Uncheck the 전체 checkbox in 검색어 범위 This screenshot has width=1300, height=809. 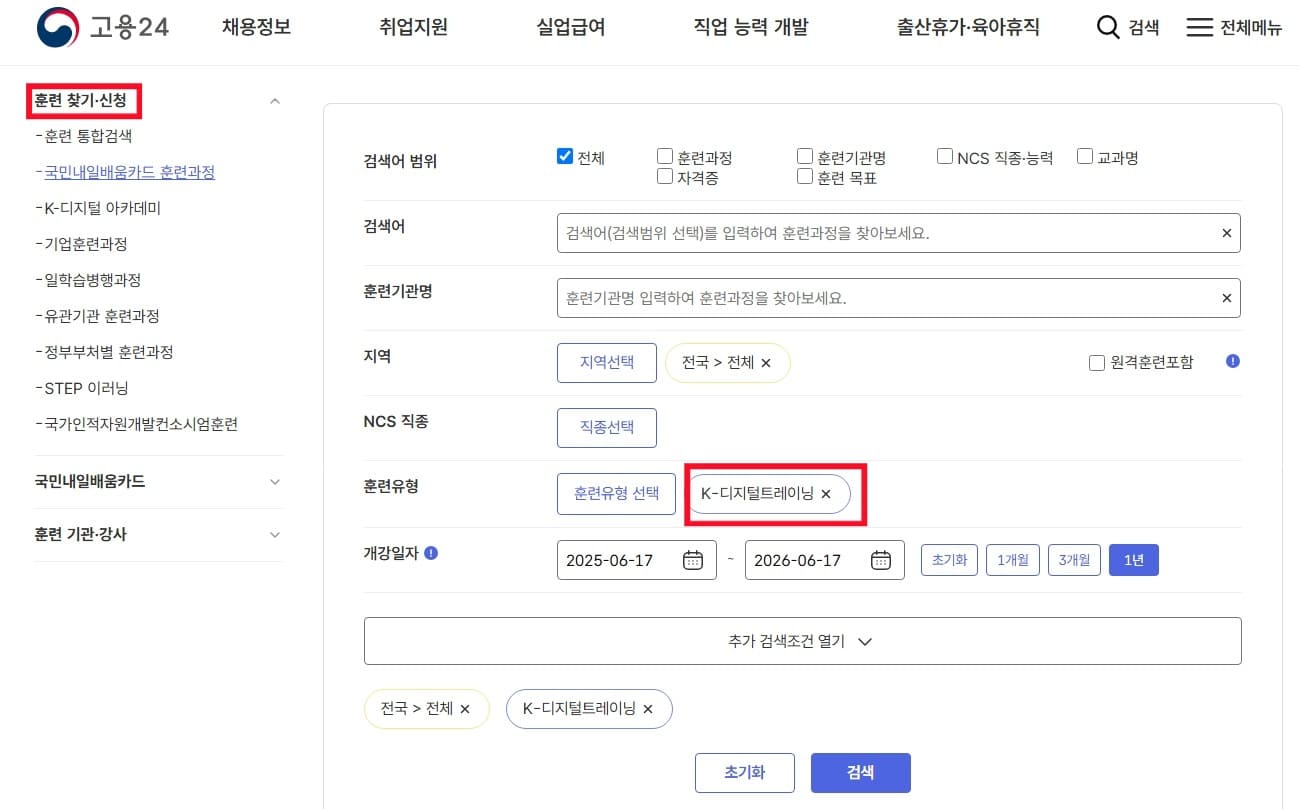[x=565, y=155]
